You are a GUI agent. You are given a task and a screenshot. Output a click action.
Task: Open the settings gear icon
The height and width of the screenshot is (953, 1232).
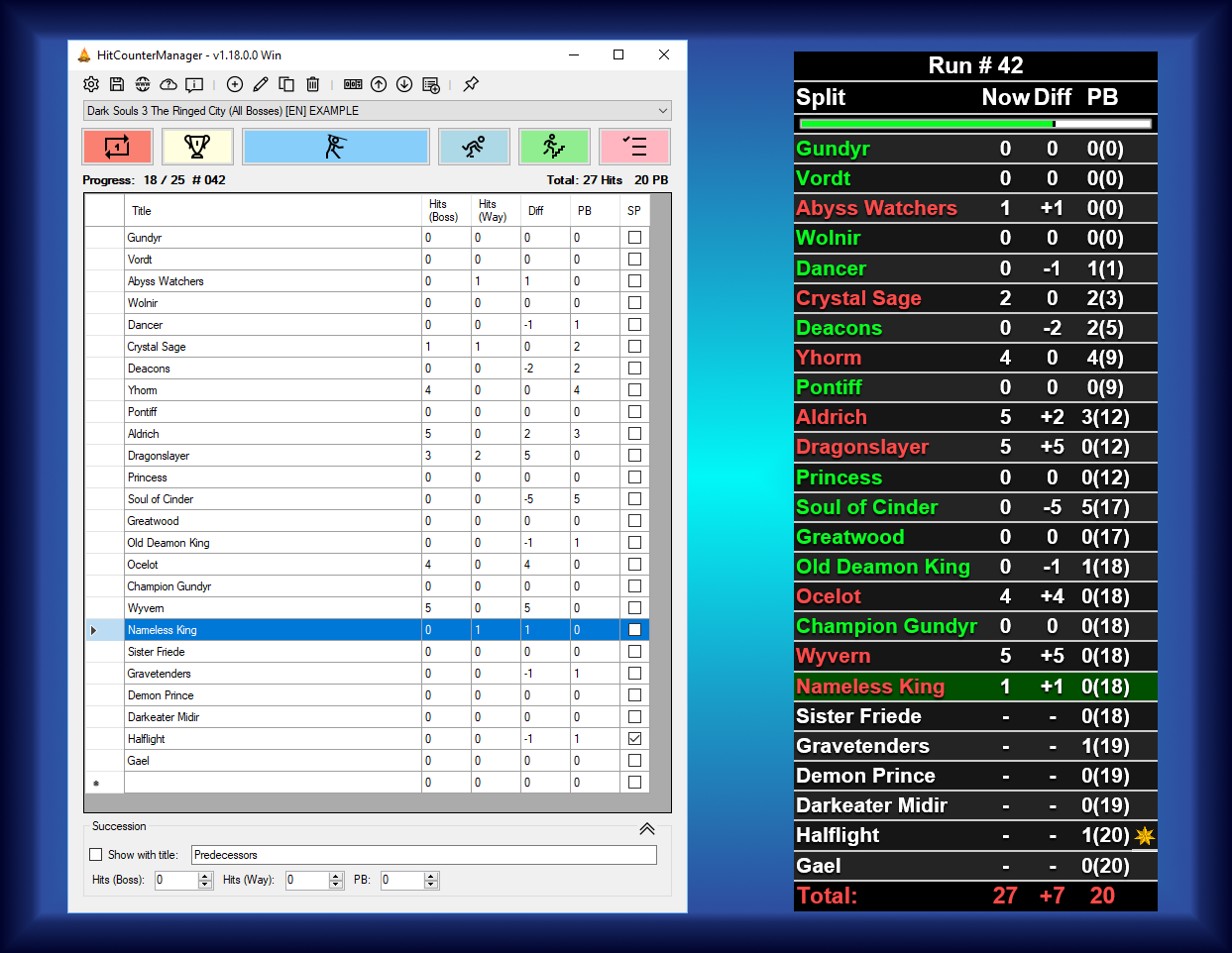[x=91, y=84]
